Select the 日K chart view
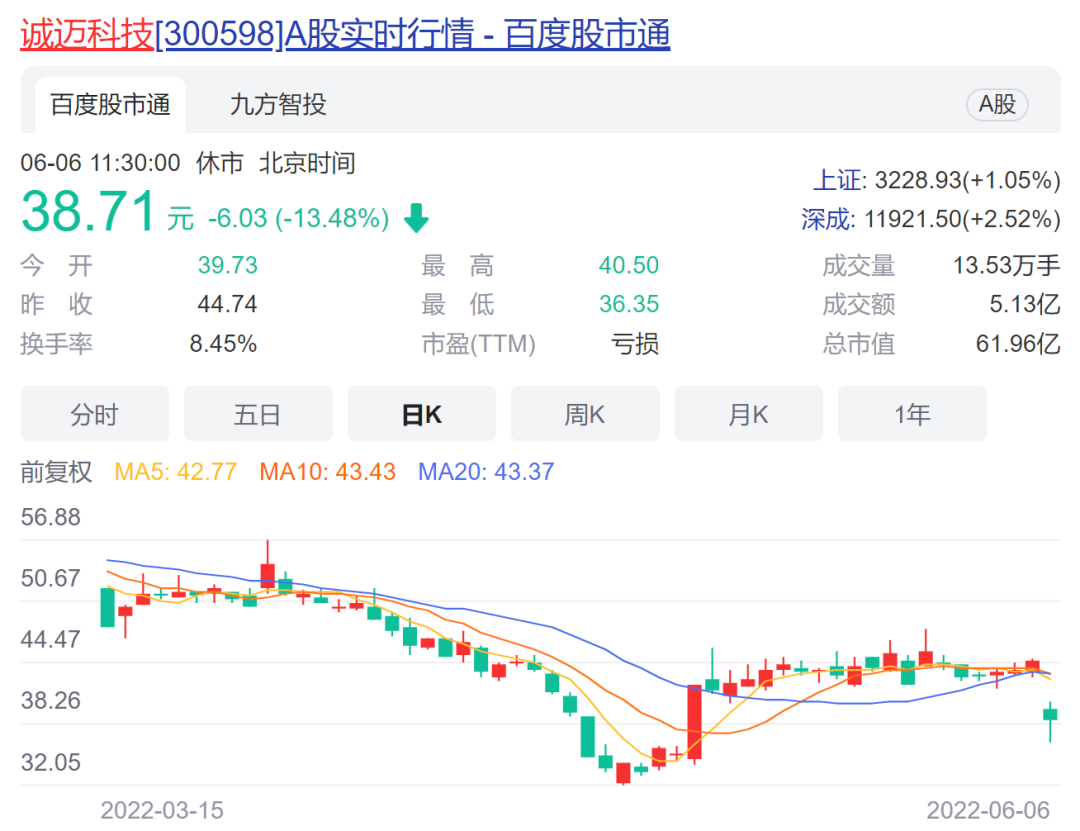The height and width of the screenshot is (831, 1080). 421,414
